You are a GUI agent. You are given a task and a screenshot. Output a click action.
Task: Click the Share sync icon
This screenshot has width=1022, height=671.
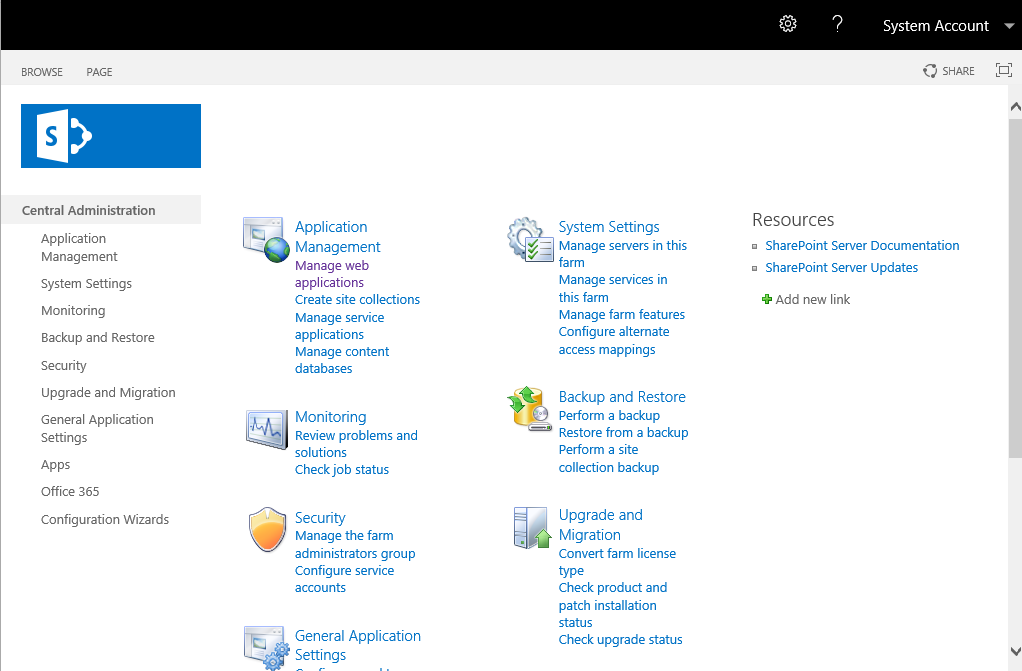(929, 71)
